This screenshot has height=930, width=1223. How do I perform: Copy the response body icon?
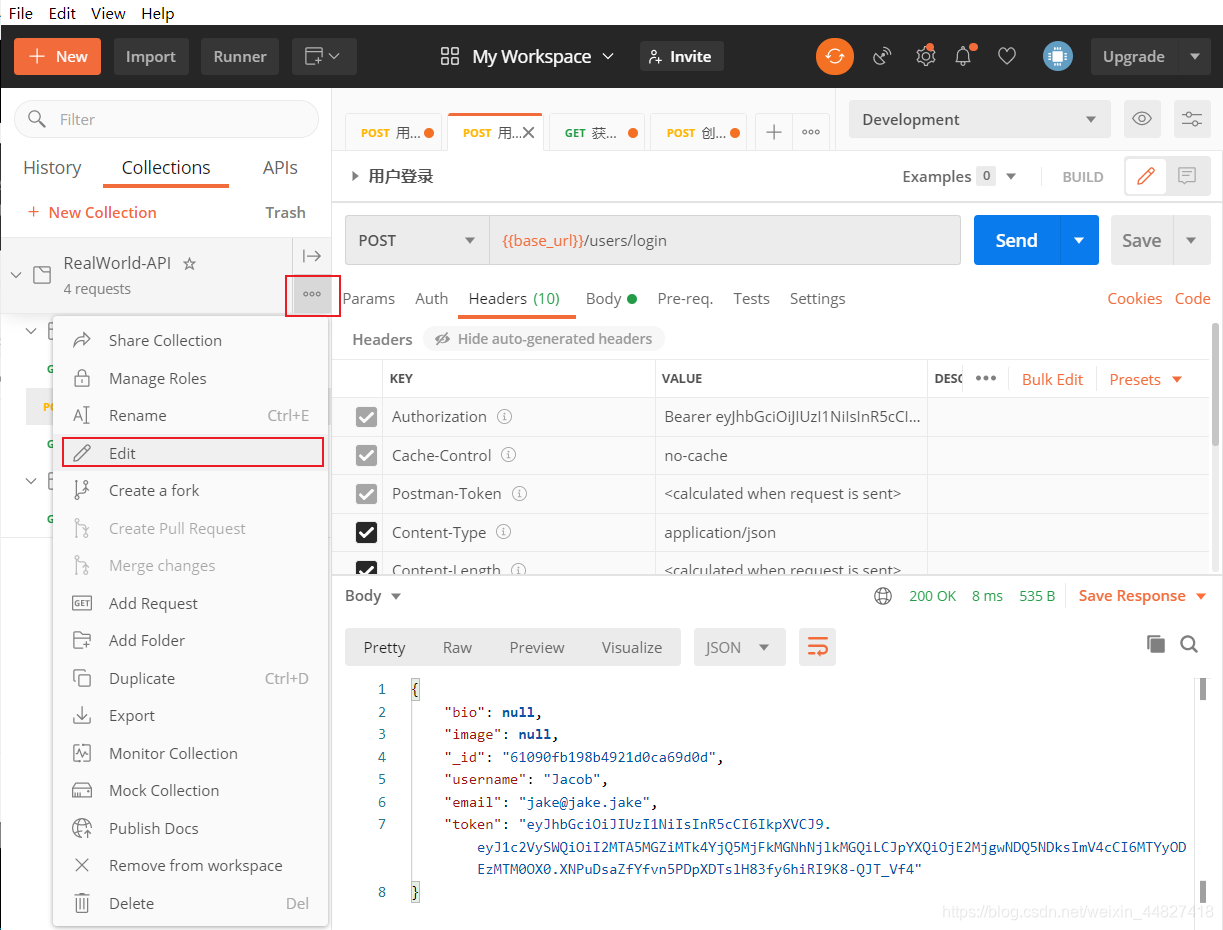point(1155,644)
